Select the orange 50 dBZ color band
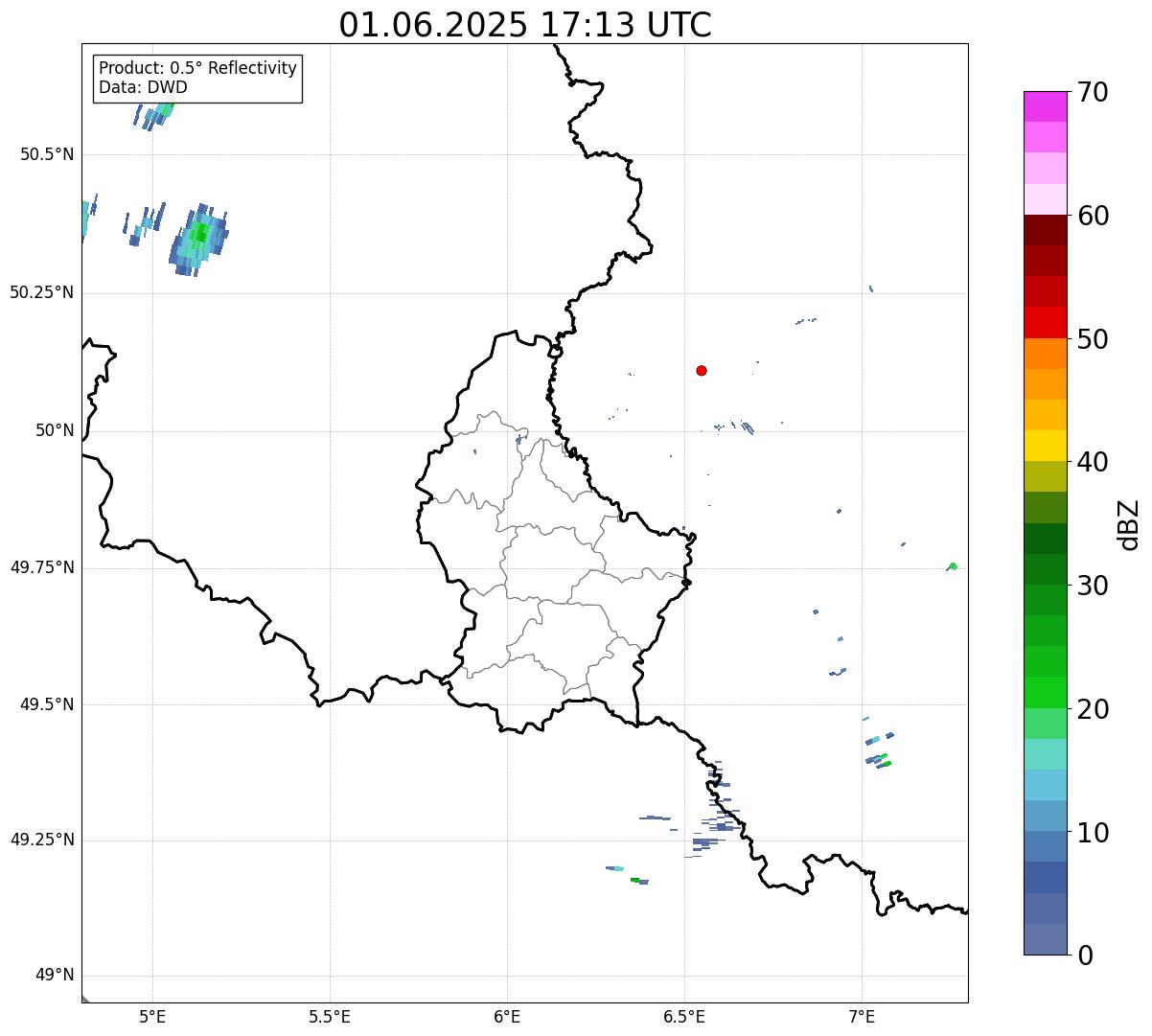1152x1036 pixels. pos(1045,354)
